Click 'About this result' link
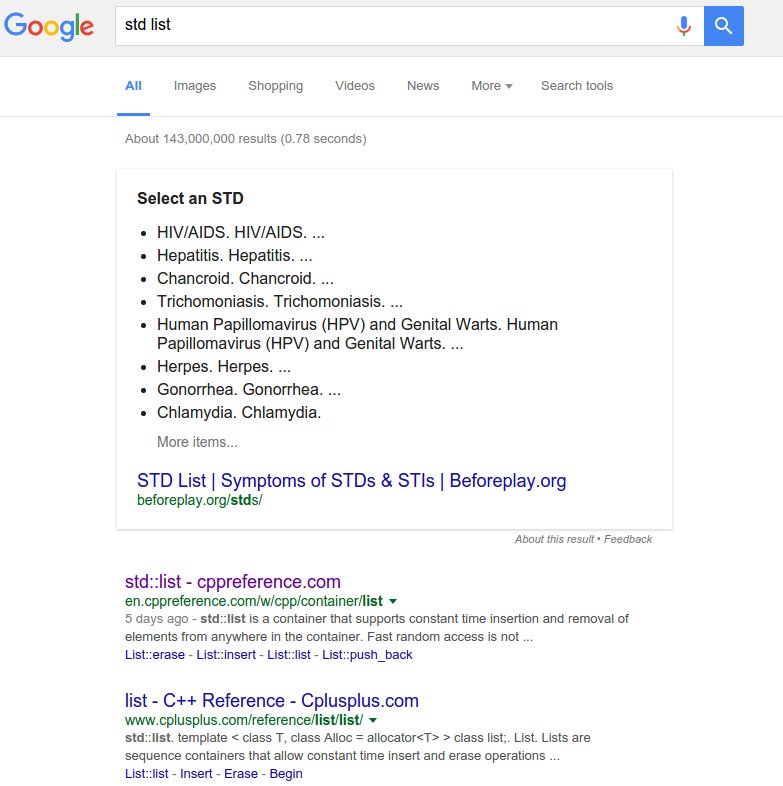The height and width of the screenshot is (786, 783). click(554, 539)
